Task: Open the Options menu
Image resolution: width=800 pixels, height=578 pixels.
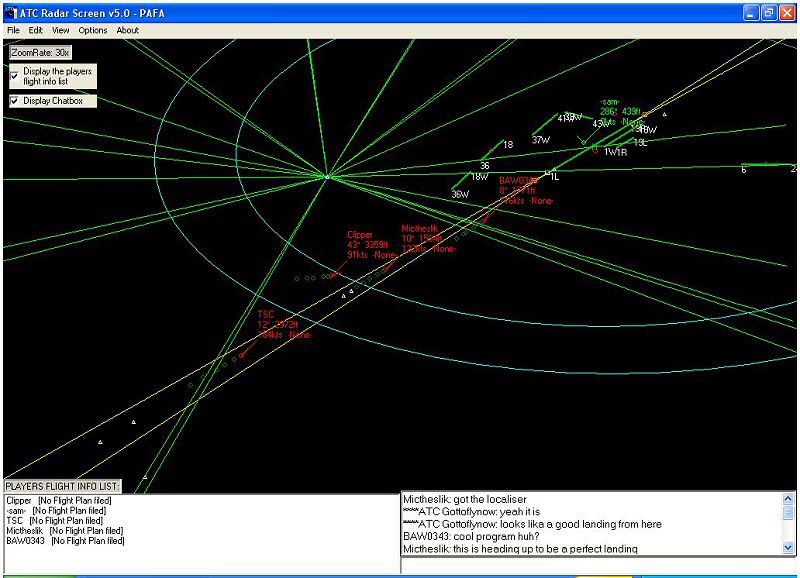Action: point(93,31)
